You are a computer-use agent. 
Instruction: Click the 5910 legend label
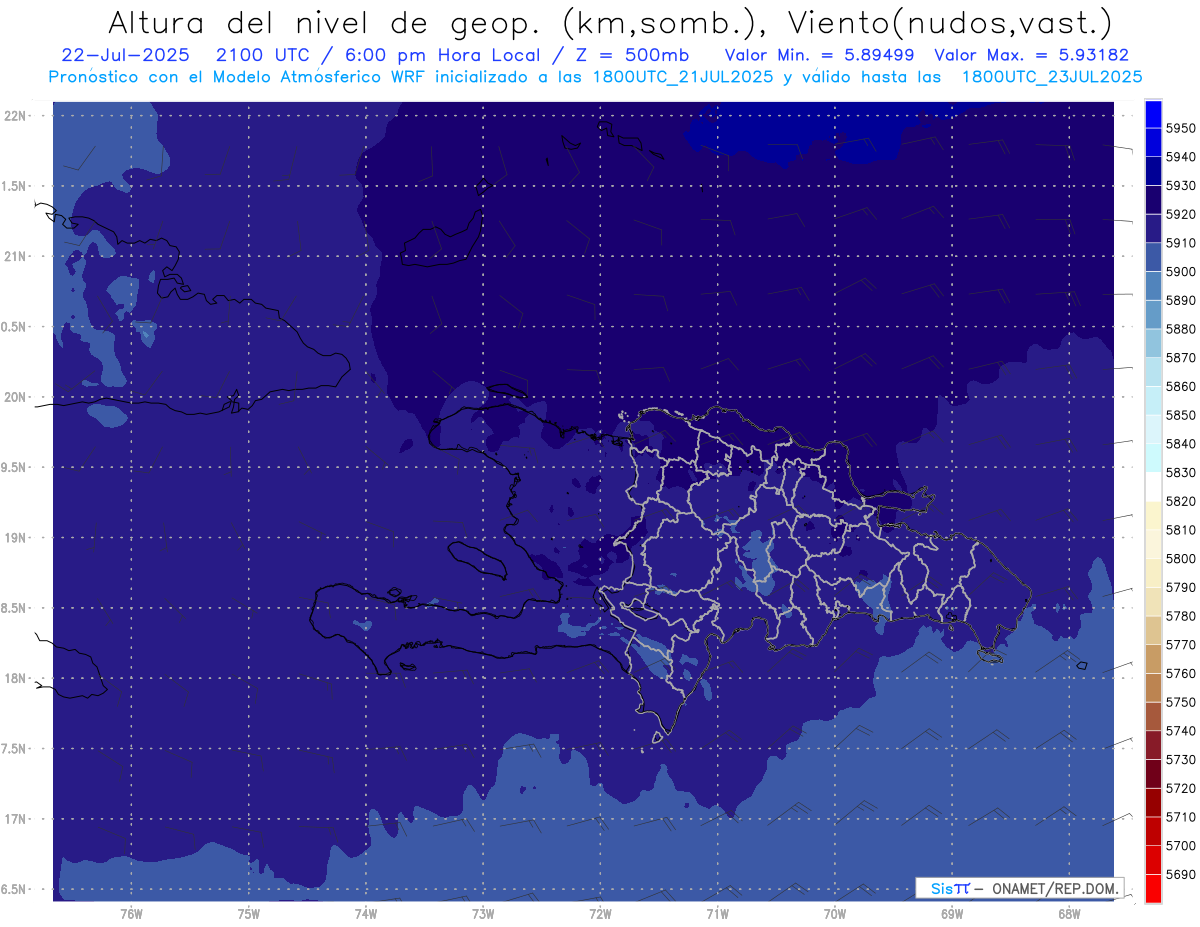1180,243
